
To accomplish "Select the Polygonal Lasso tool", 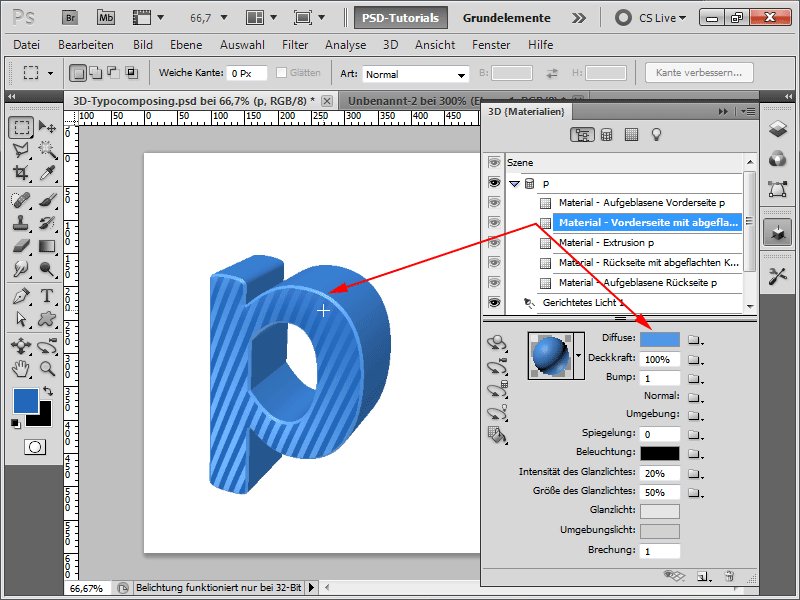I will tap(21, 150).
